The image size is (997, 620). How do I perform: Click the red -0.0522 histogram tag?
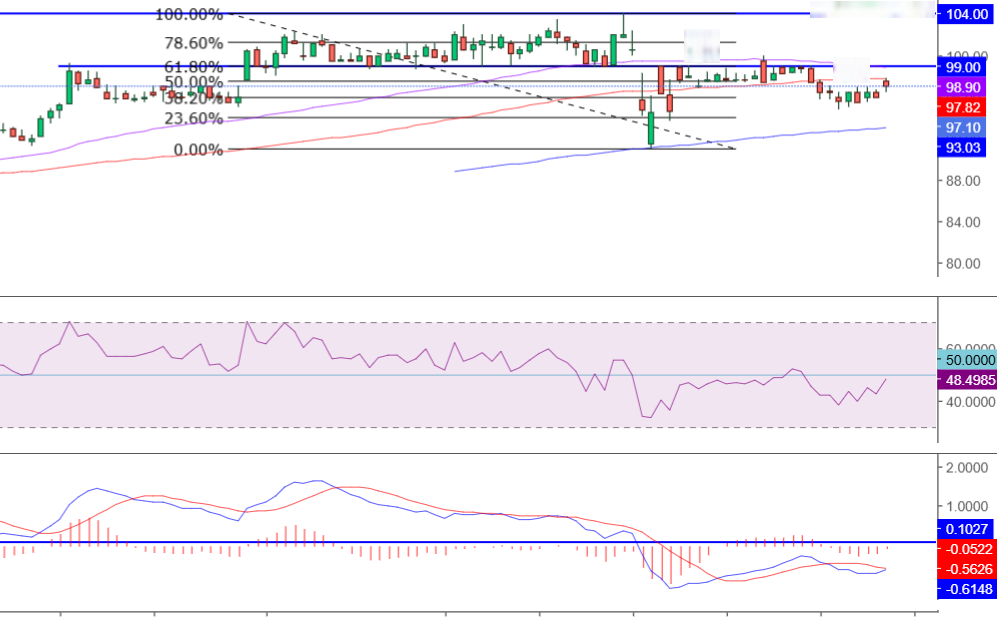coord(967,549)
